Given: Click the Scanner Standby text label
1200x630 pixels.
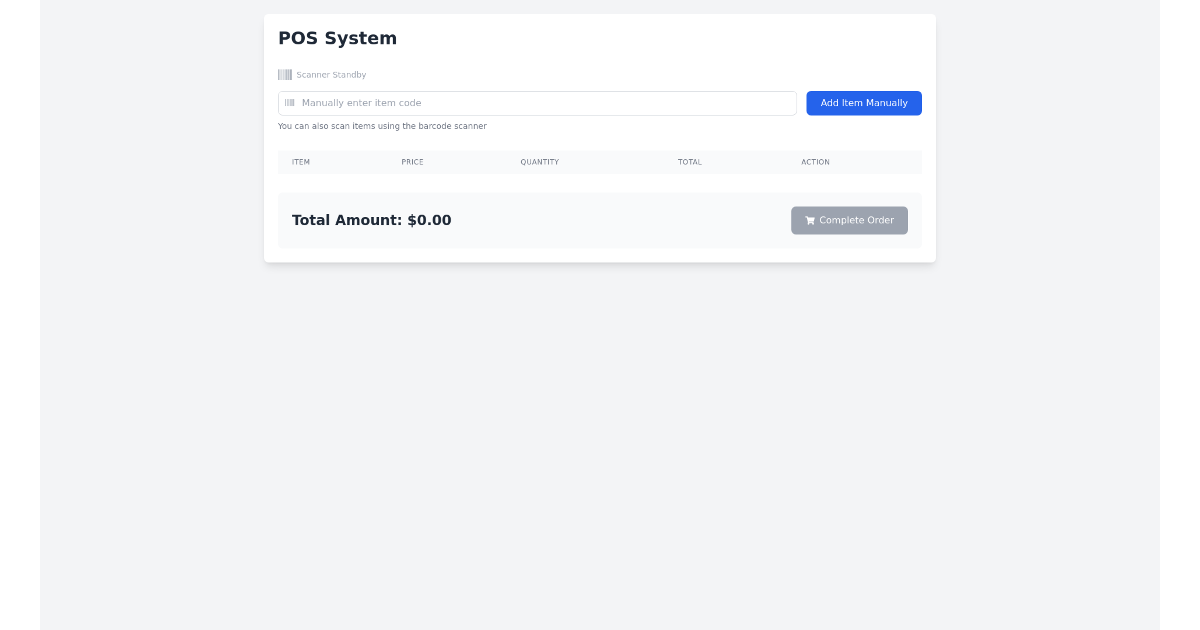Looking at the screenshot, I should coord(331,74).
